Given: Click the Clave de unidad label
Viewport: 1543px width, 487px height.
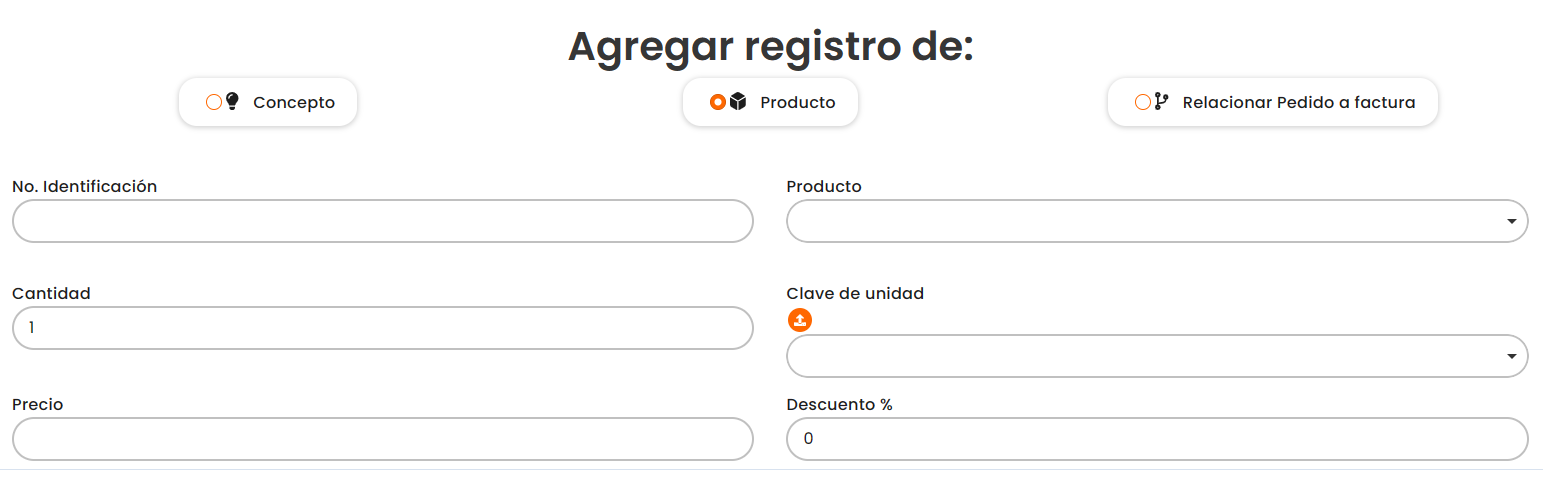Looking at the screenshot, I should (x=855, y=293).
